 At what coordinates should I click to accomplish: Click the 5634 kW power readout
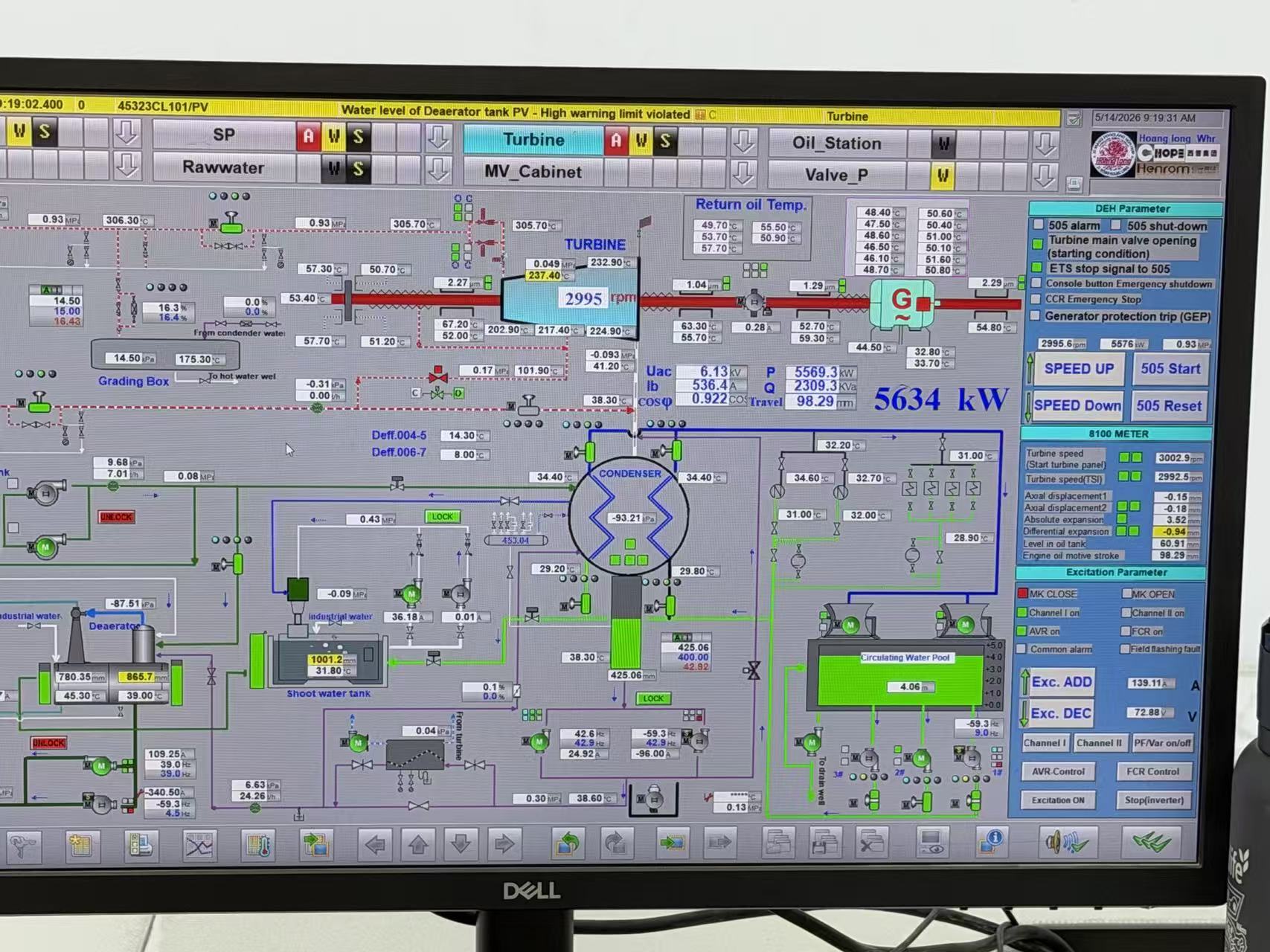[x=940, y=399]
